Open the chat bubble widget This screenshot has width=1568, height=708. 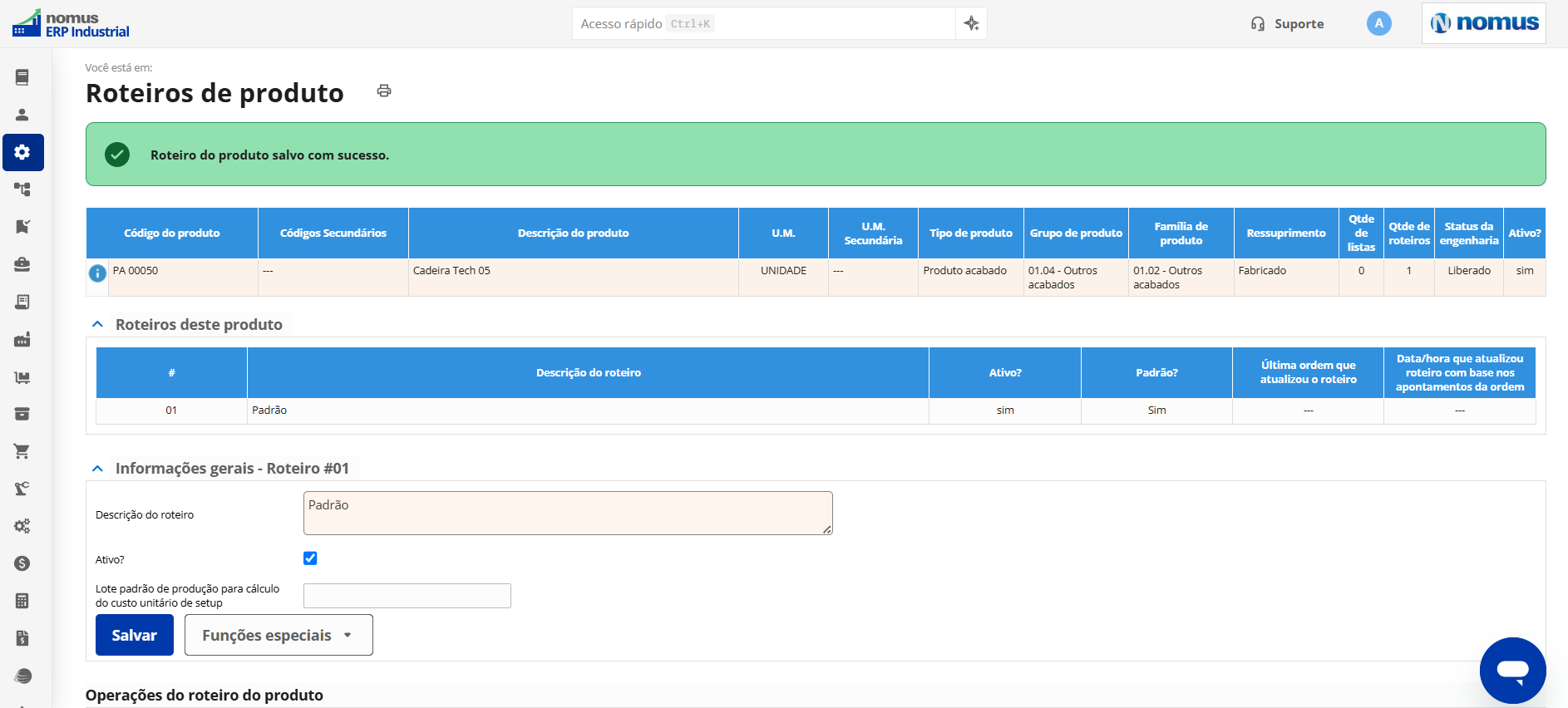tap(1512, 670)
